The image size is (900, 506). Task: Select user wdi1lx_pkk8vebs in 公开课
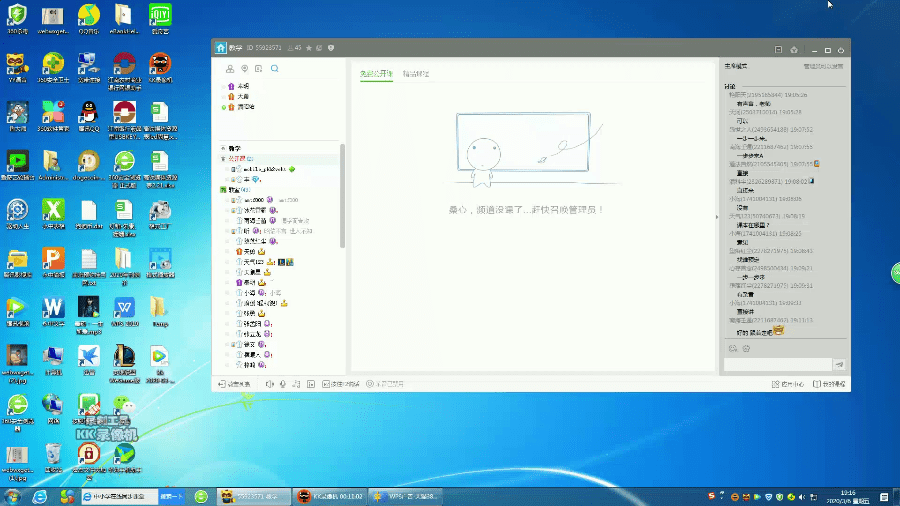pyautogui.click(x=265, y=169)
